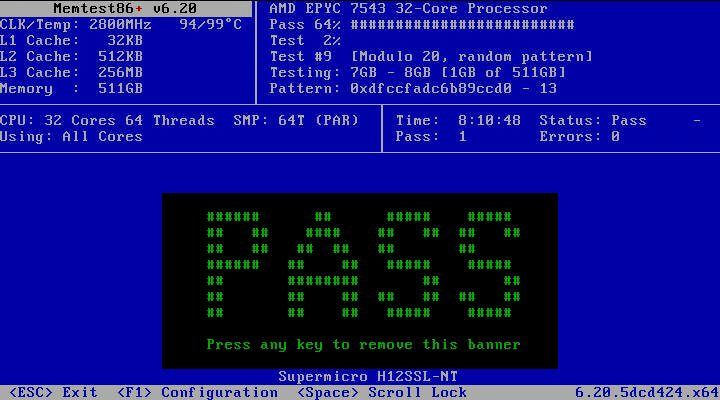The height and width of the screenshot is (400, 720).
Task: Select the Time 8:10:48 readout
Action: (x=458, y=120)
